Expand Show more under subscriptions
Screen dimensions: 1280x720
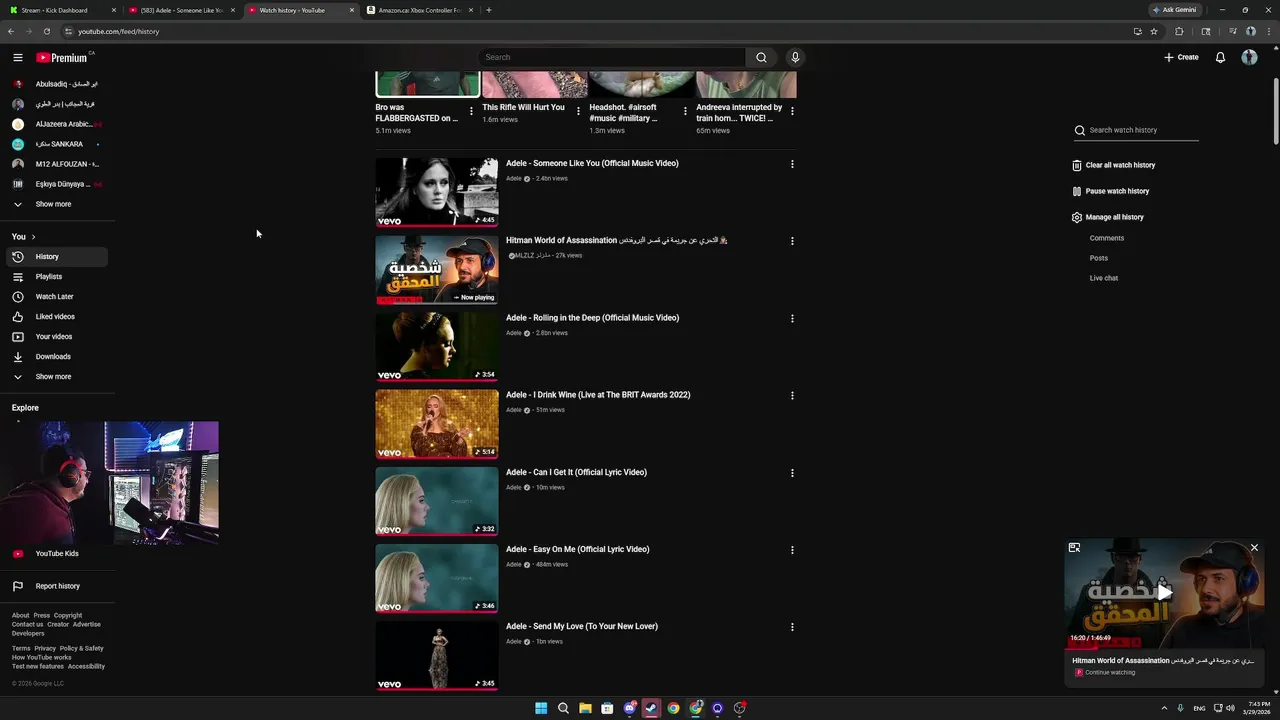click(x=54, y=204)
